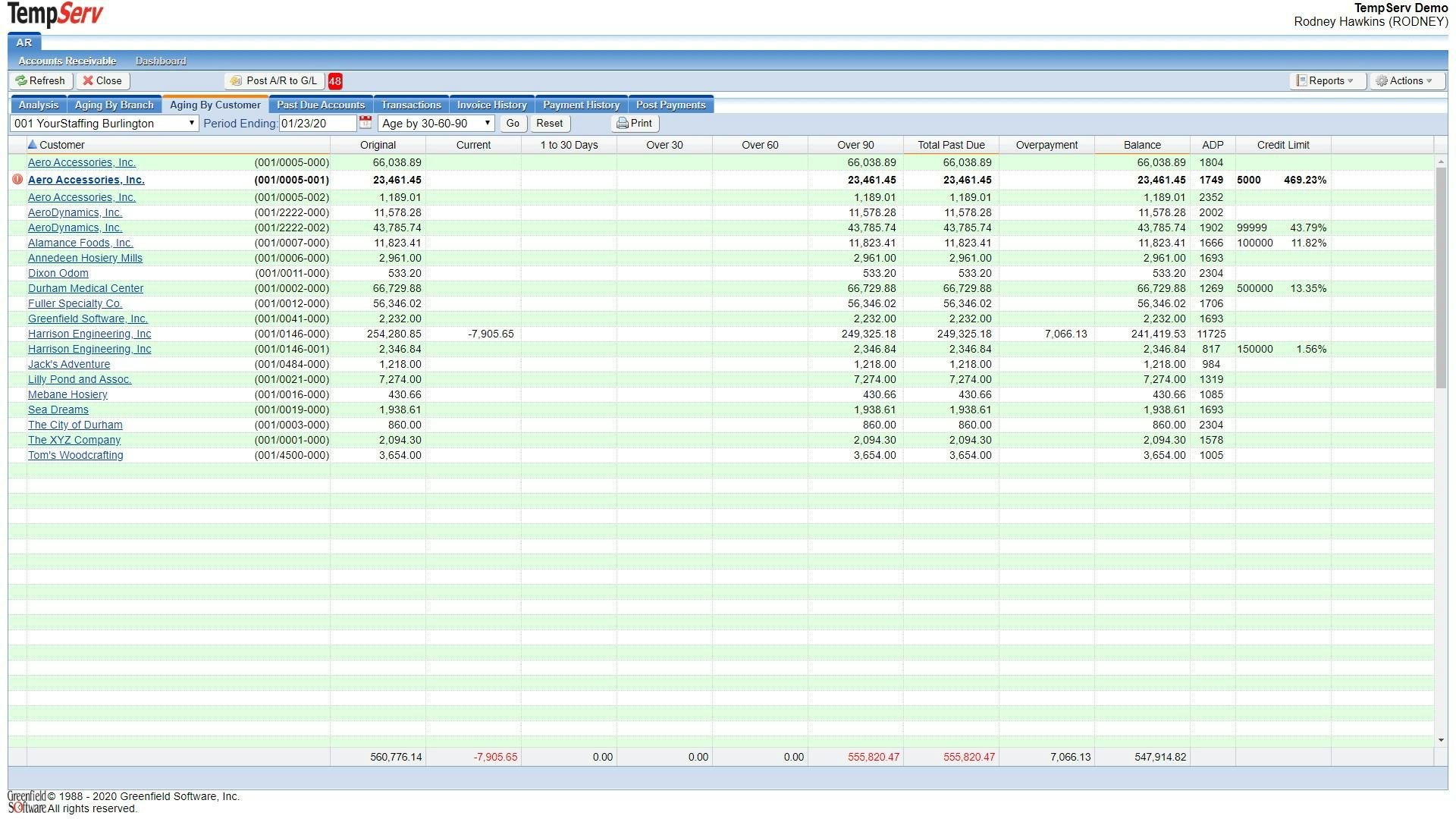Screen dimensions: 1456x819
Task: Click Harrison Engineering Inc hyperlink
Action: 89,333
